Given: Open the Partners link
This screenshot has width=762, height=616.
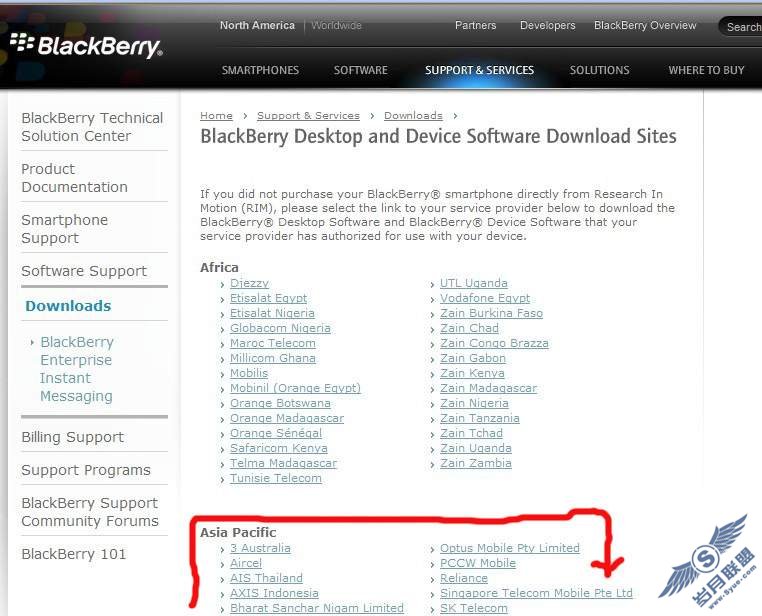Looking at the screenshot, I should [475, 25].
